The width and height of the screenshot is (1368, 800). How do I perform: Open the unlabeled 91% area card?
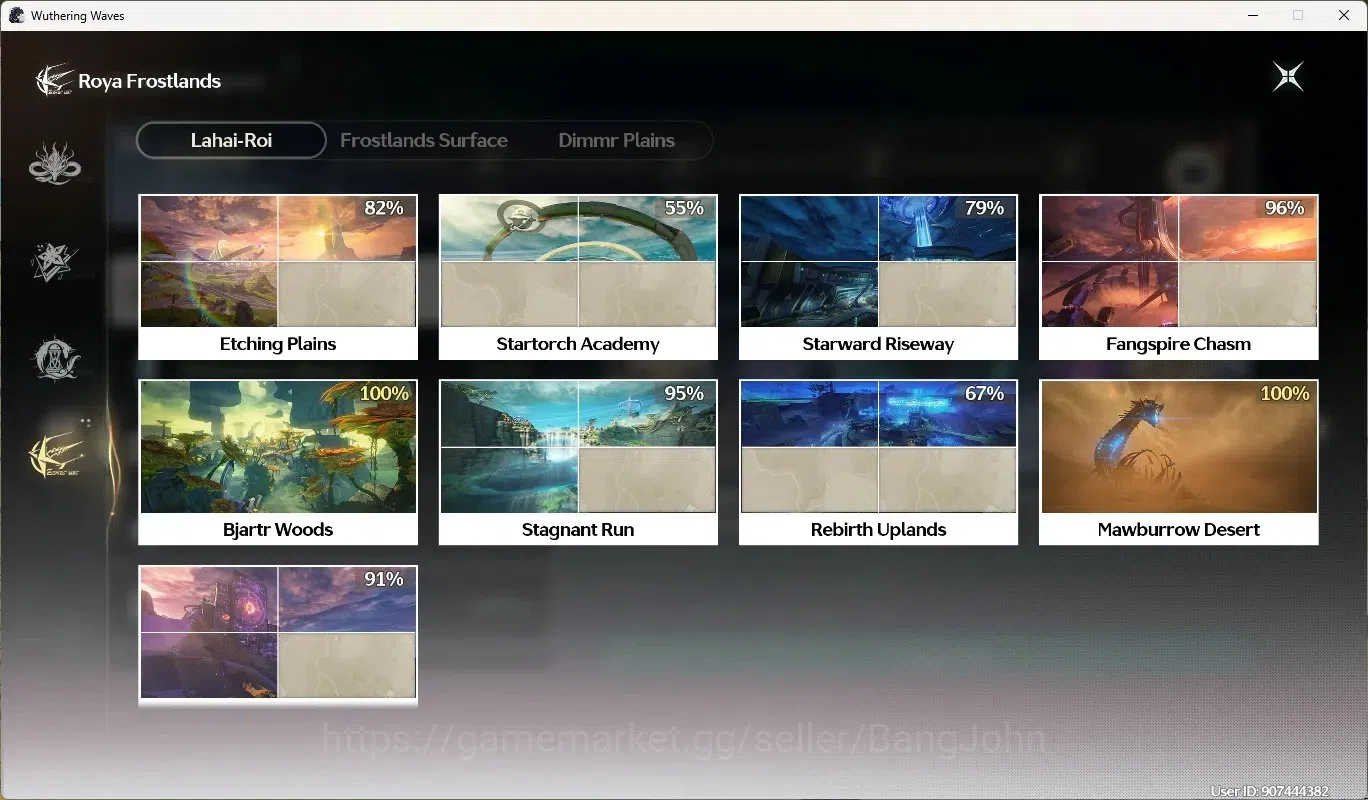(278, 636)
